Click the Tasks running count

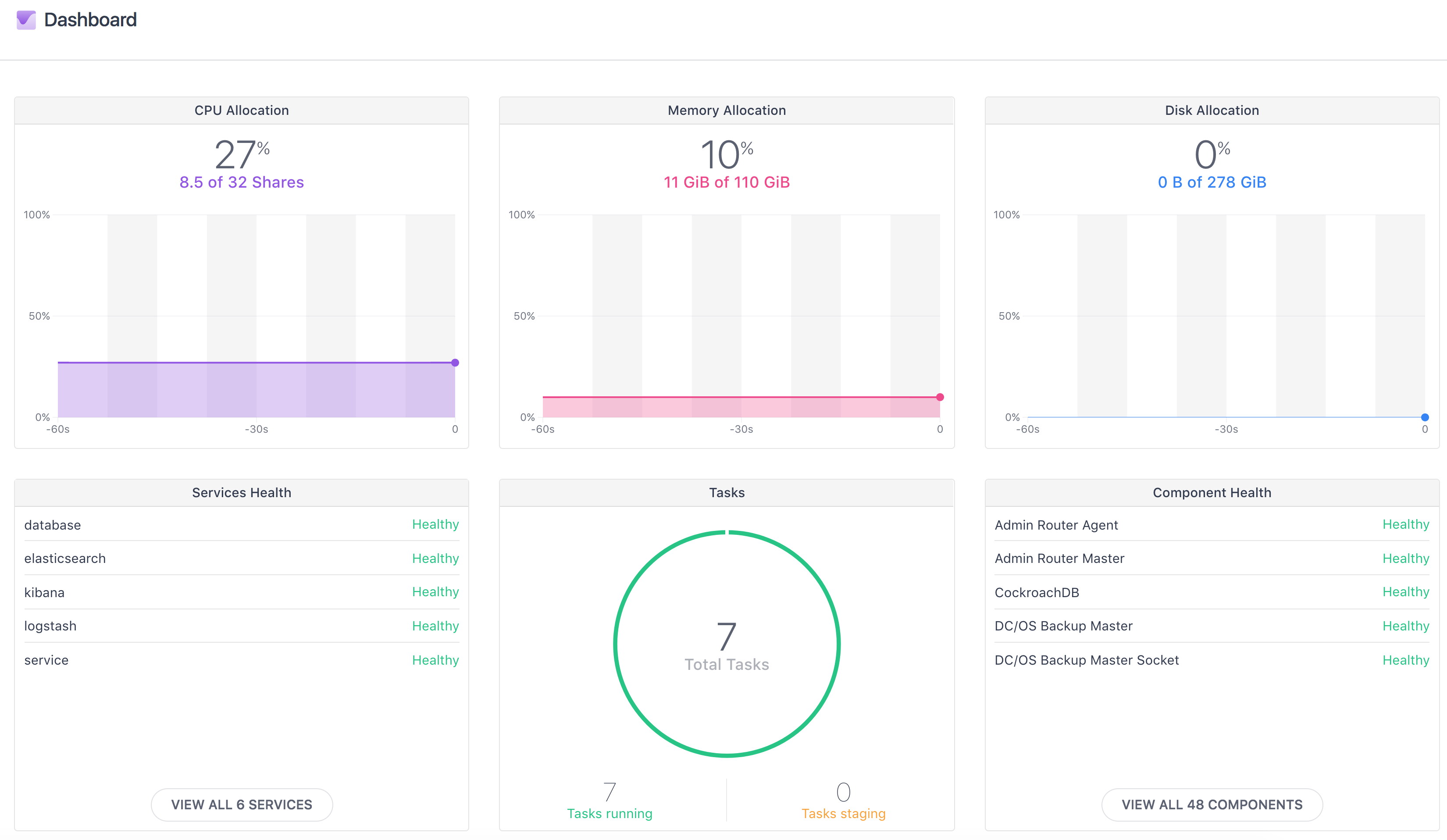coord(609,792)
